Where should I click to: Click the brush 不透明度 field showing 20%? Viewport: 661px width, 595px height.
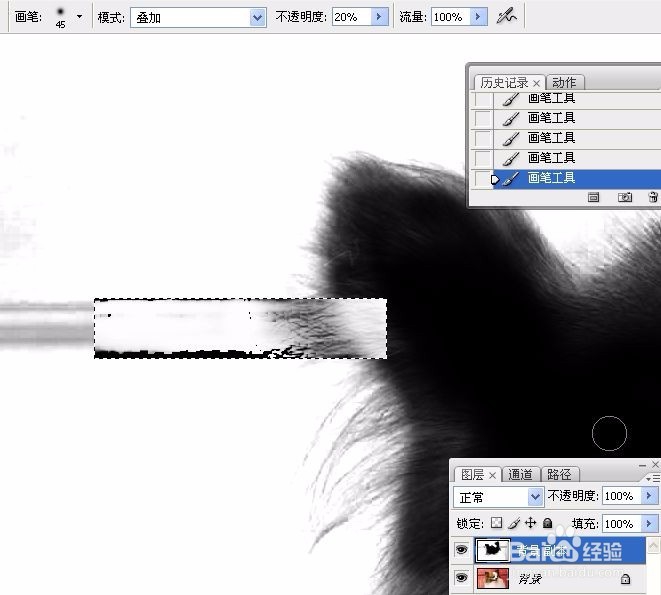point(351,17)
